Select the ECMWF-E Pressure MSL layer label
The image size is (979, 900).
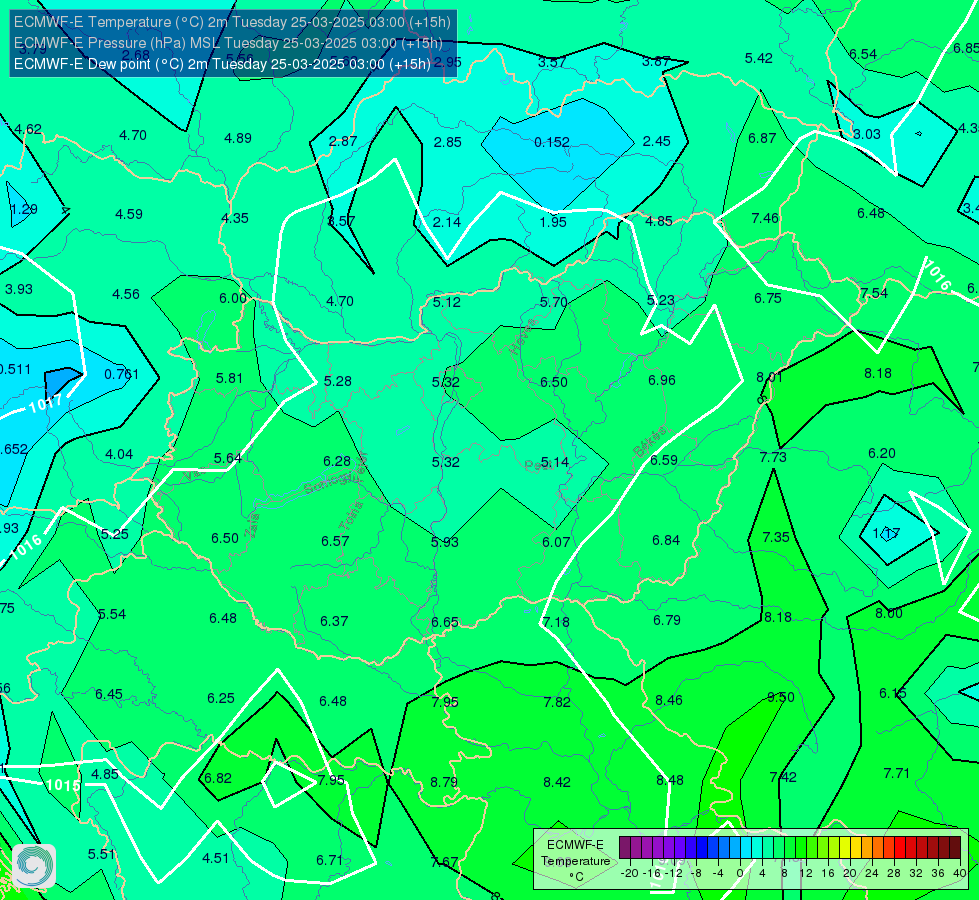228,43
